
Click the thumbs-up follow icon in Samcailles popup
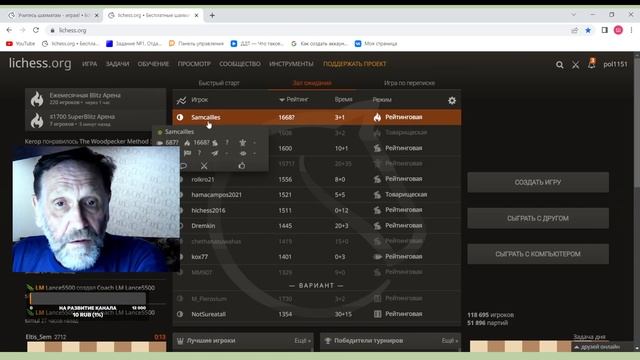242,165
